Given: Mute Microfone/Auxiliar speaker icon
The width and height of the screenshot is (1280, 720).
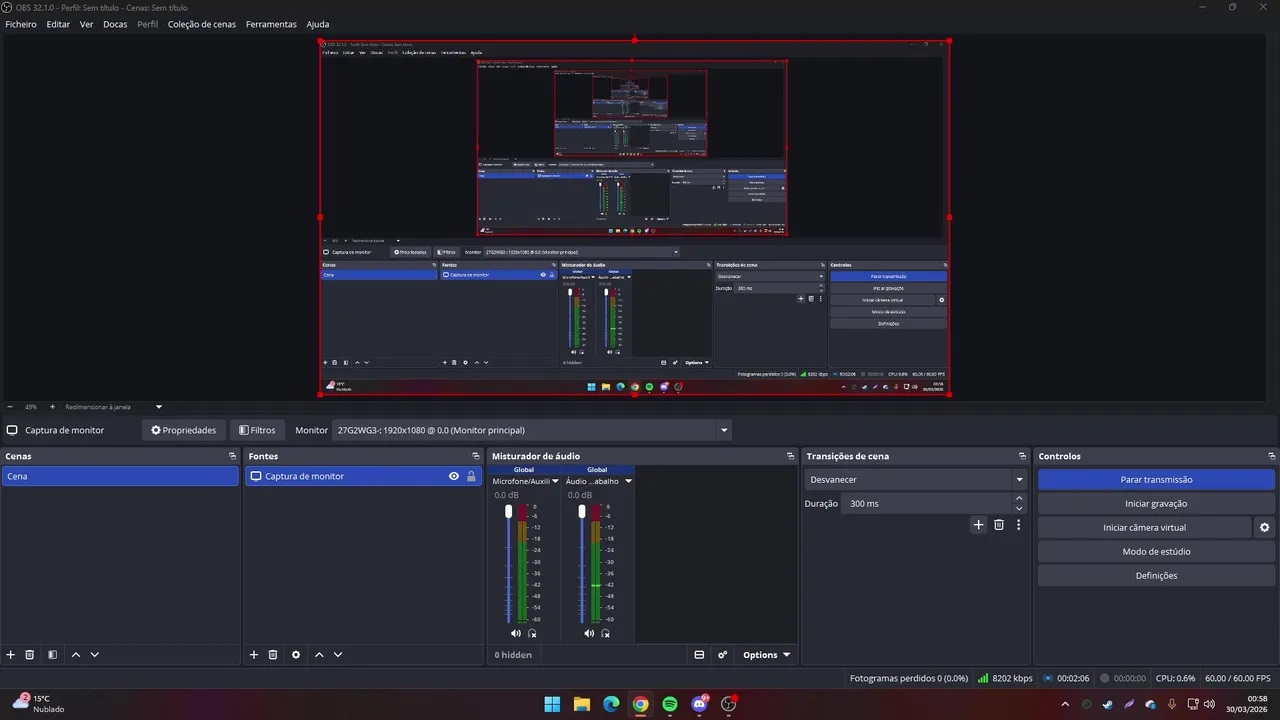Looking at the screenshot, I should coord(516,633).
